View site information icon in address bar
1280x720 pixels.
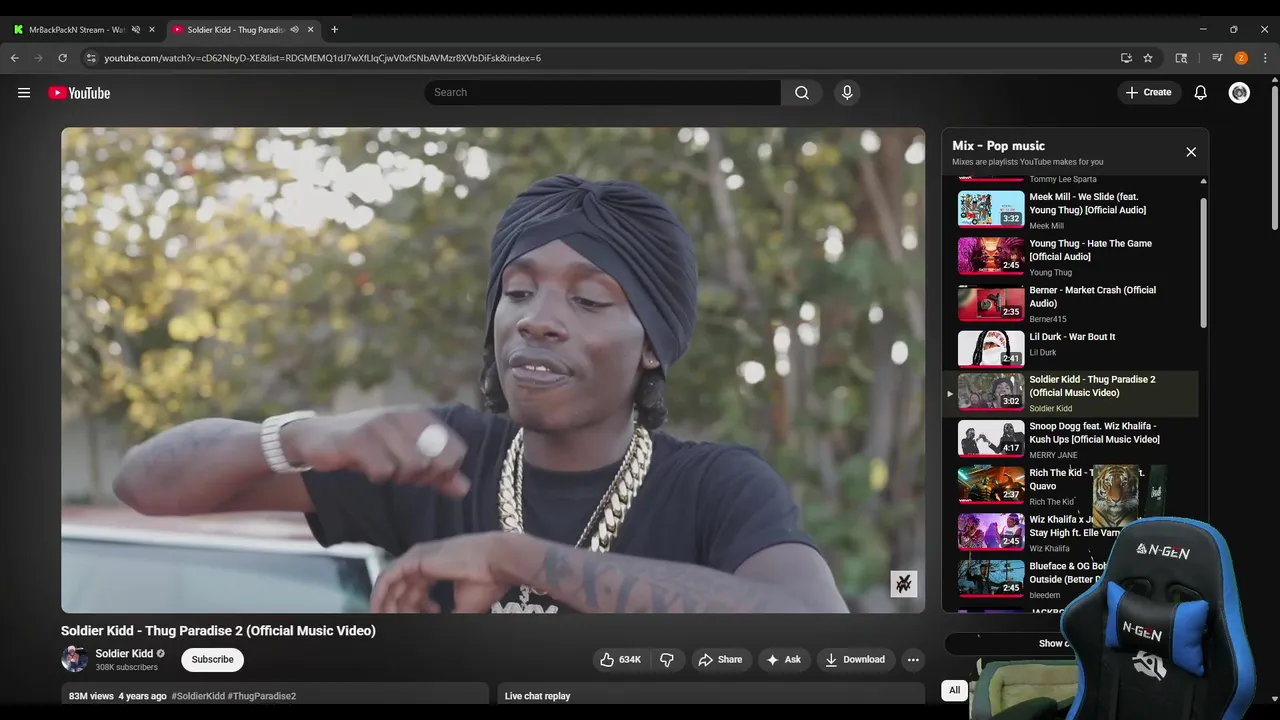coord(91,58)
